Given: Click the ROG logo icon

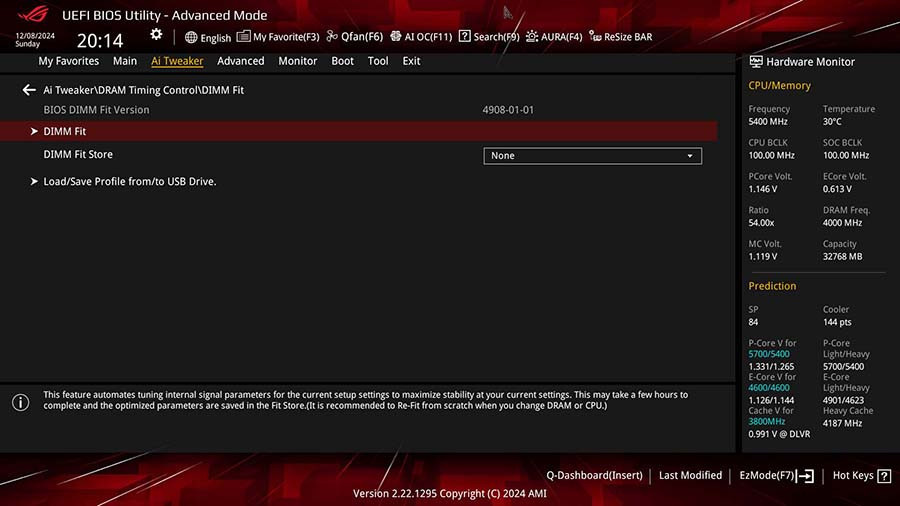Looking at the screenshot, I should coord(33,14).
